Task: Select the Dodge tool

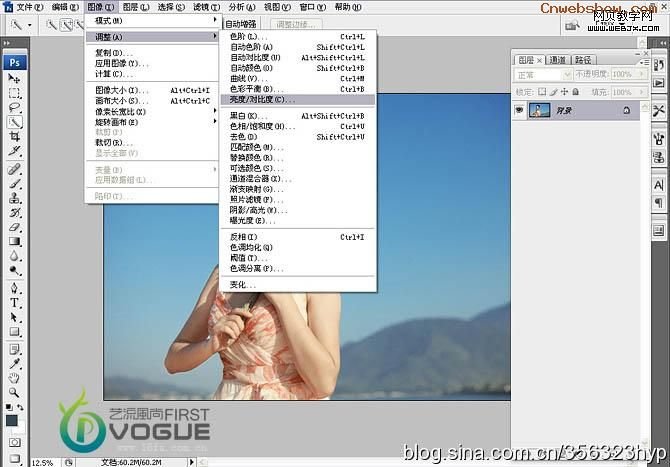Action: (x=14, y=270)
